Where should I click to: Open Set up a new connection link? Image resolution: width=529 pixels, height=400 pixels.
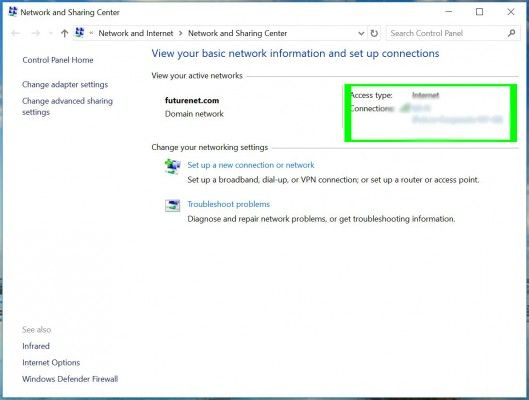[251, 165]
